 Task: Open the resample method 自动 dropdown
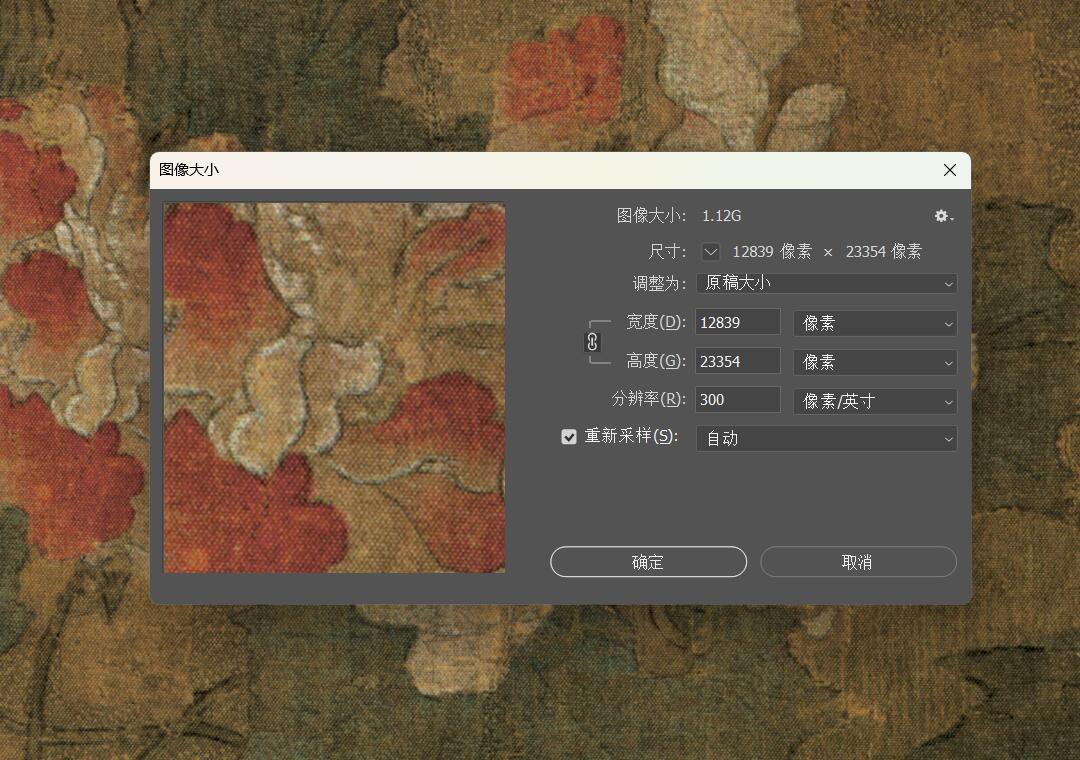click(x=827, y=438)
